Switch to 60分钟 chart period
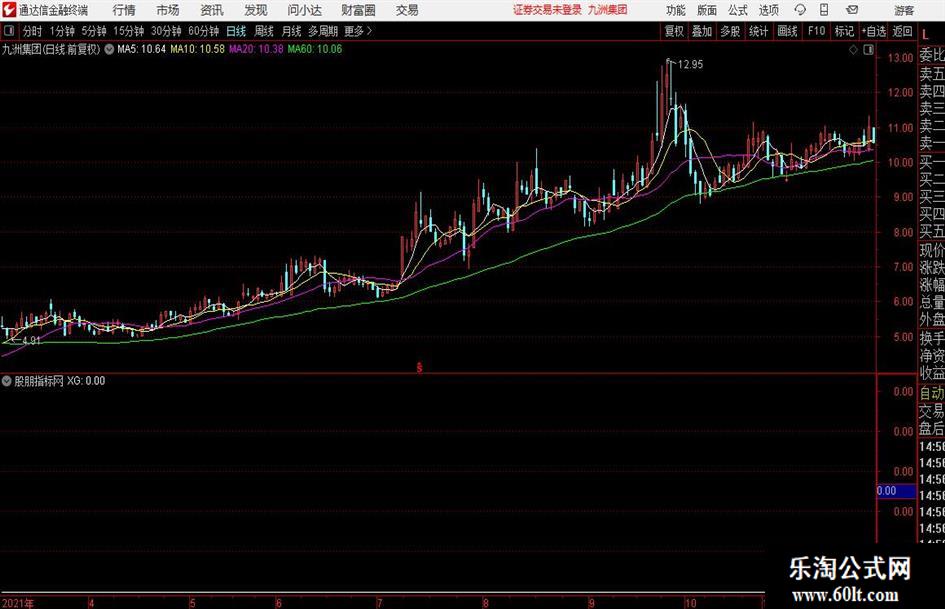Viewport: 945px width, 609px height. pos(204,31)
